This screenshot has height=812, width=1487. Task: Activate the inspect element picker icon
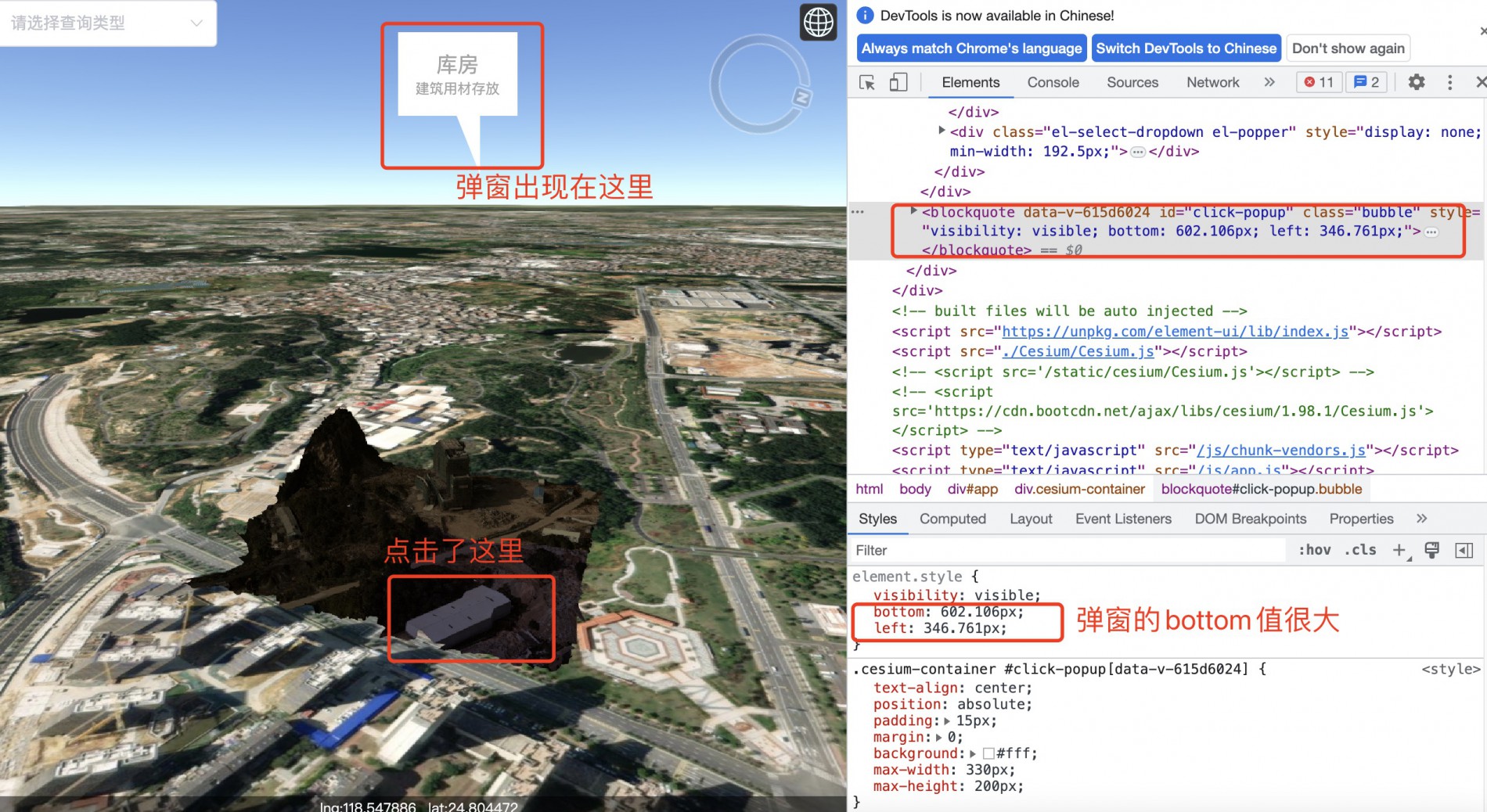click(x=867, y=82)
